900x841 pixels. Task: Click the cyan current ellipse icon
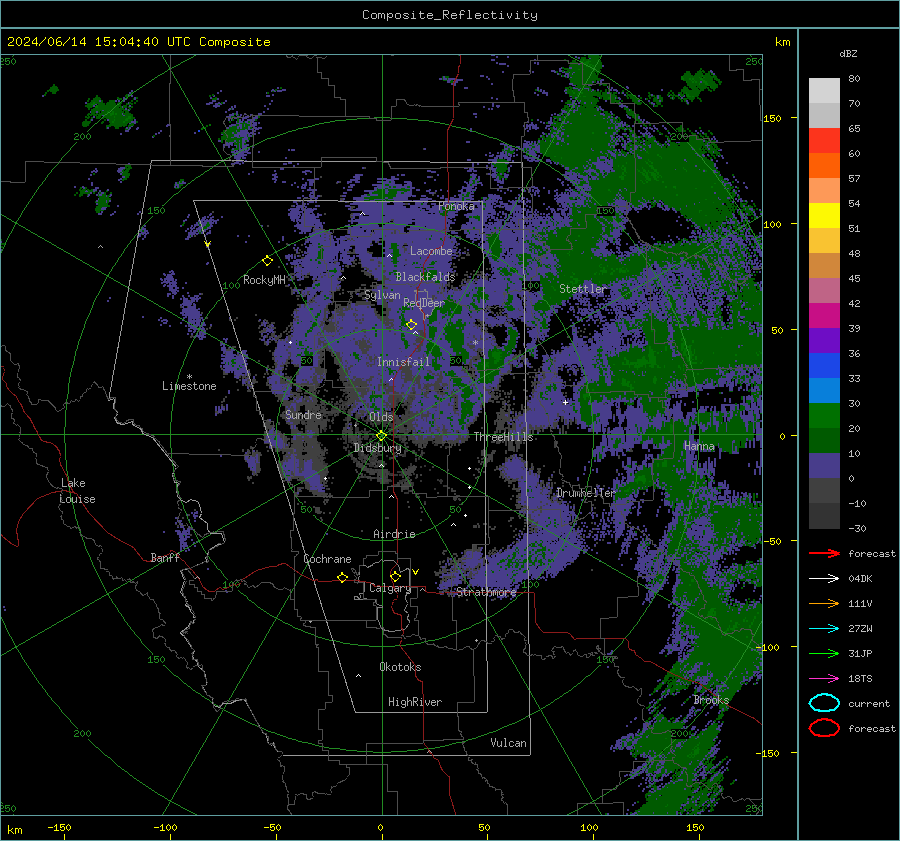[x=824, y=703]
